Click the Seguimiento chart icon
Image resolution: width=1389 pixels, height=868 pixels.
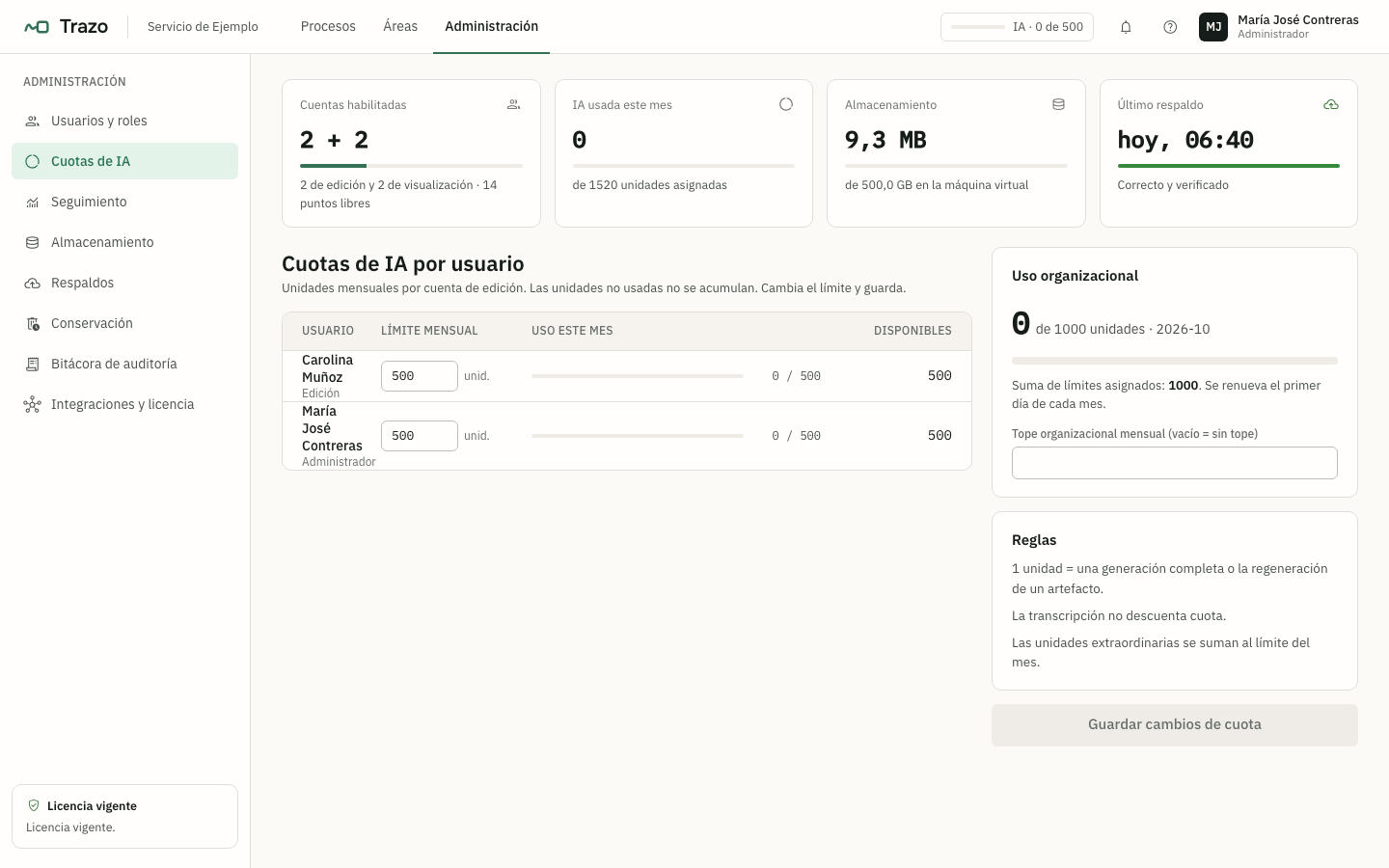(x=33, y=203)
